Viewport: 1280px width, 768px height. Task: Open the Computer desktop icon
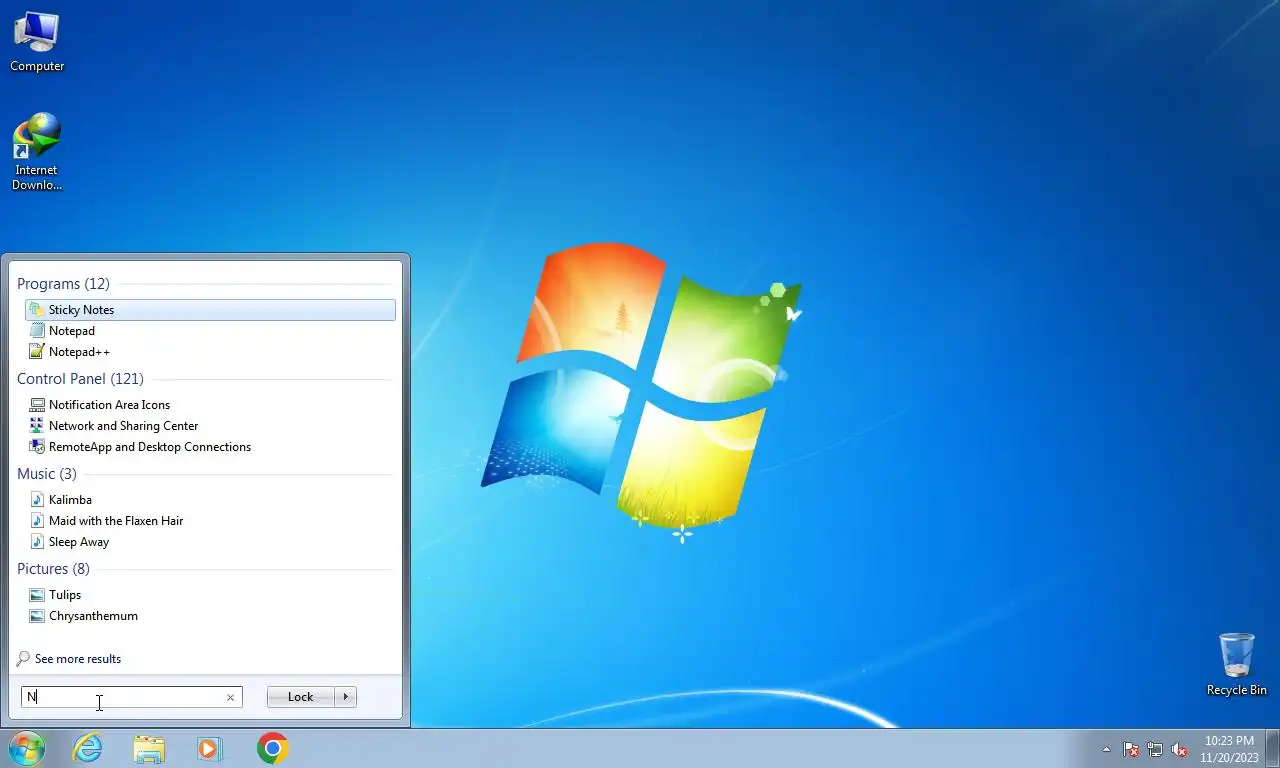(37, 42)
